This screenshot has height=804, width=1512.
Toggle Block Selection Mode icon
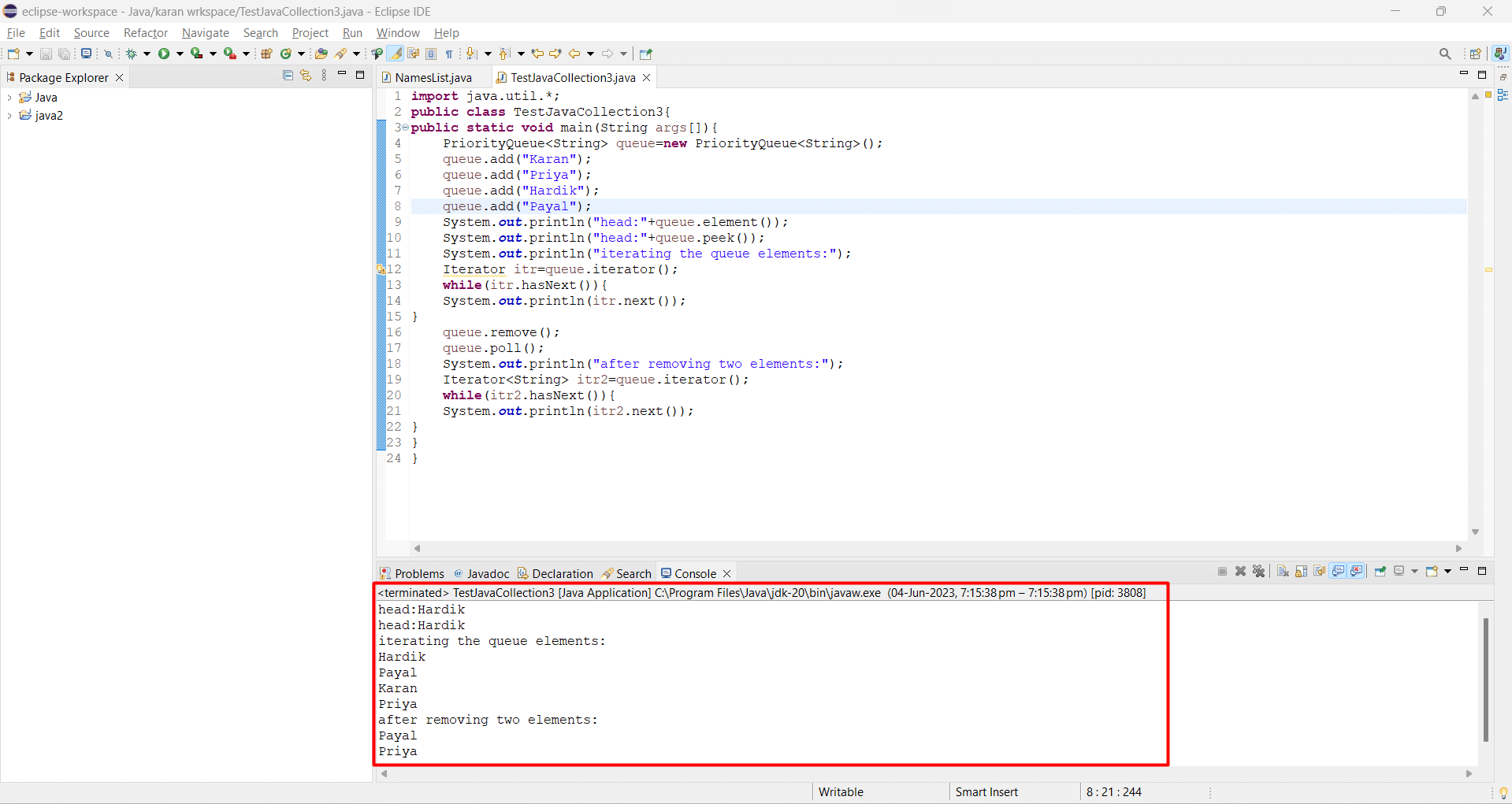pos(431,54)
